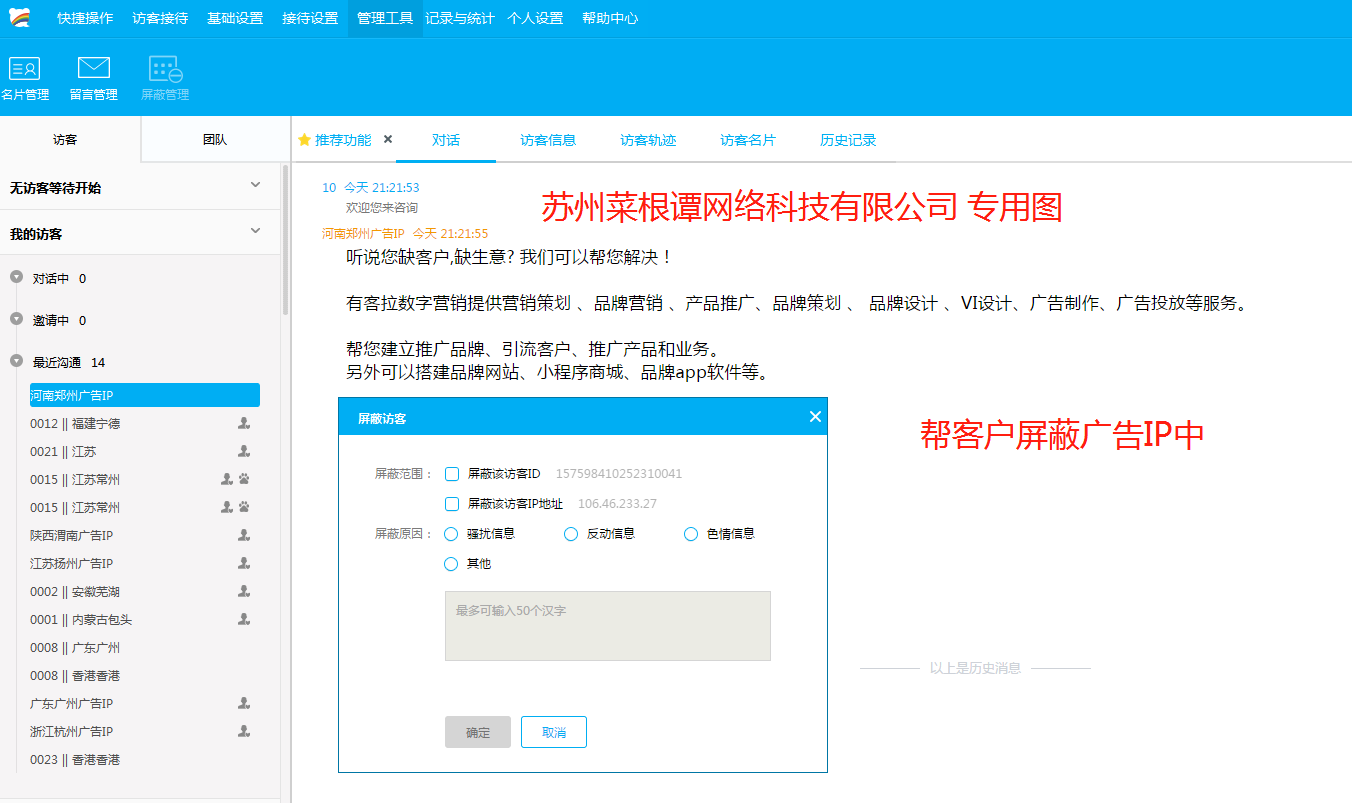Viewport: 1352px width, 803px height.
Task: Select 色情信息 radio button
Action: point(691,534)
